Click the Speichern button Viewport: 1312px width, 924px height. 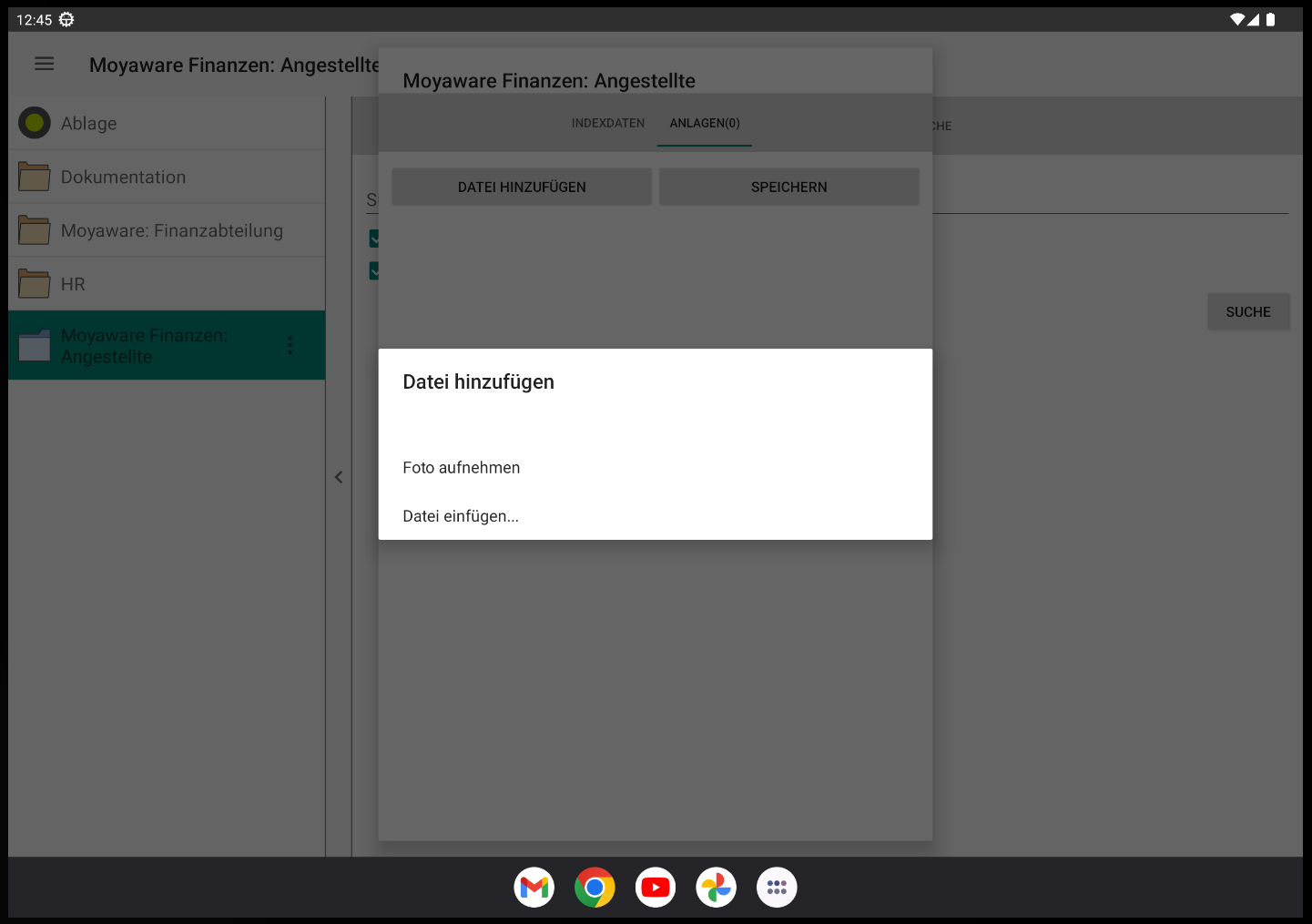pyautogui.click(x=789, y=187)
